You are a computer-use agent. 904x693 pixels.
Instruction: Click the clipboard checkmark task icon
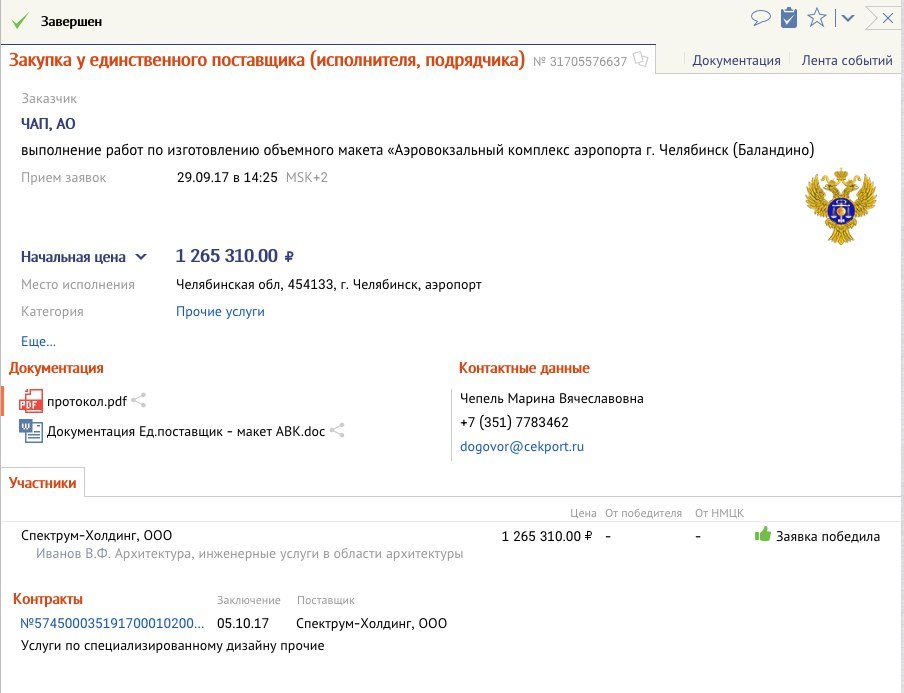(789, 17)
